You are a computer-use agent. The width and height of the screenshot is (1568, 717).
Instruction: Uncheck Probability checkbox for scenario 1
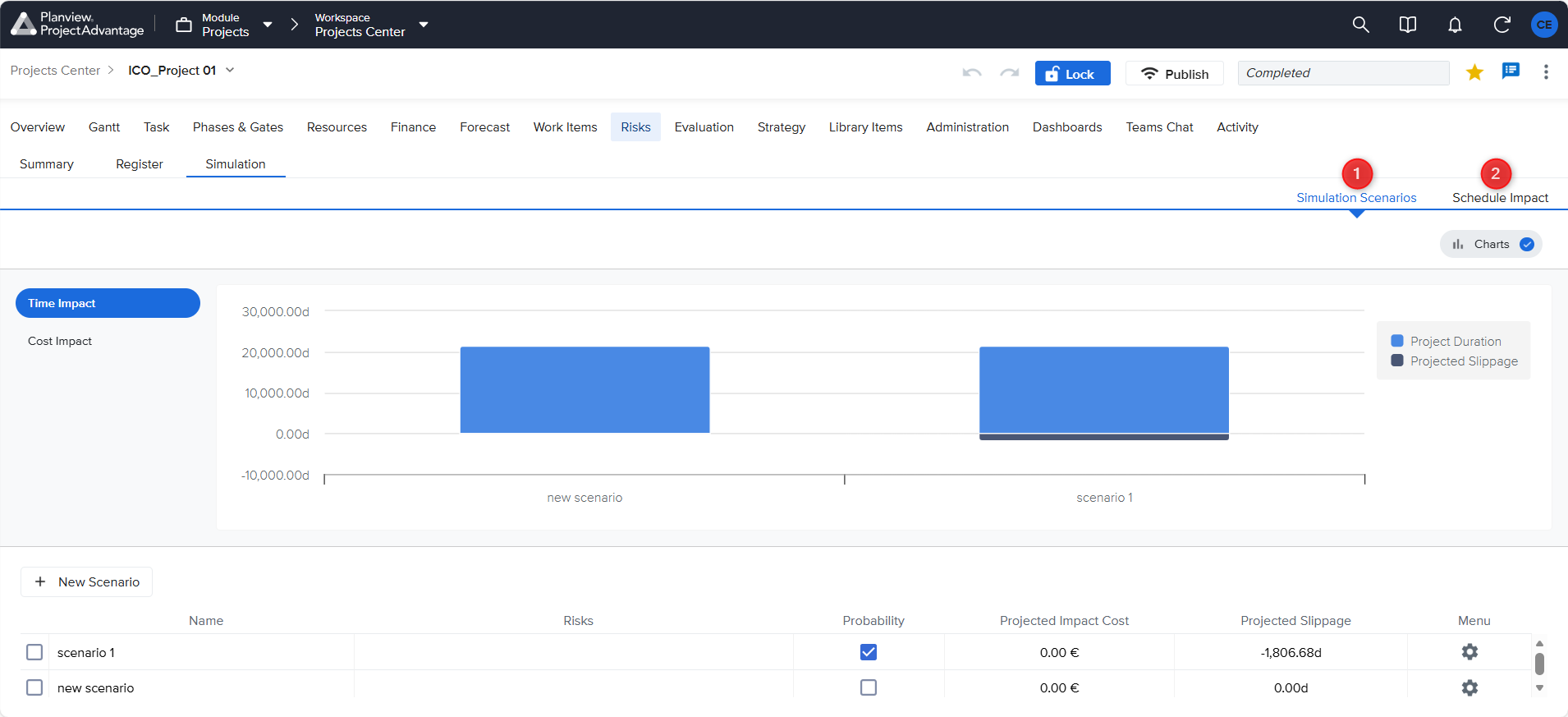point(868,652)
